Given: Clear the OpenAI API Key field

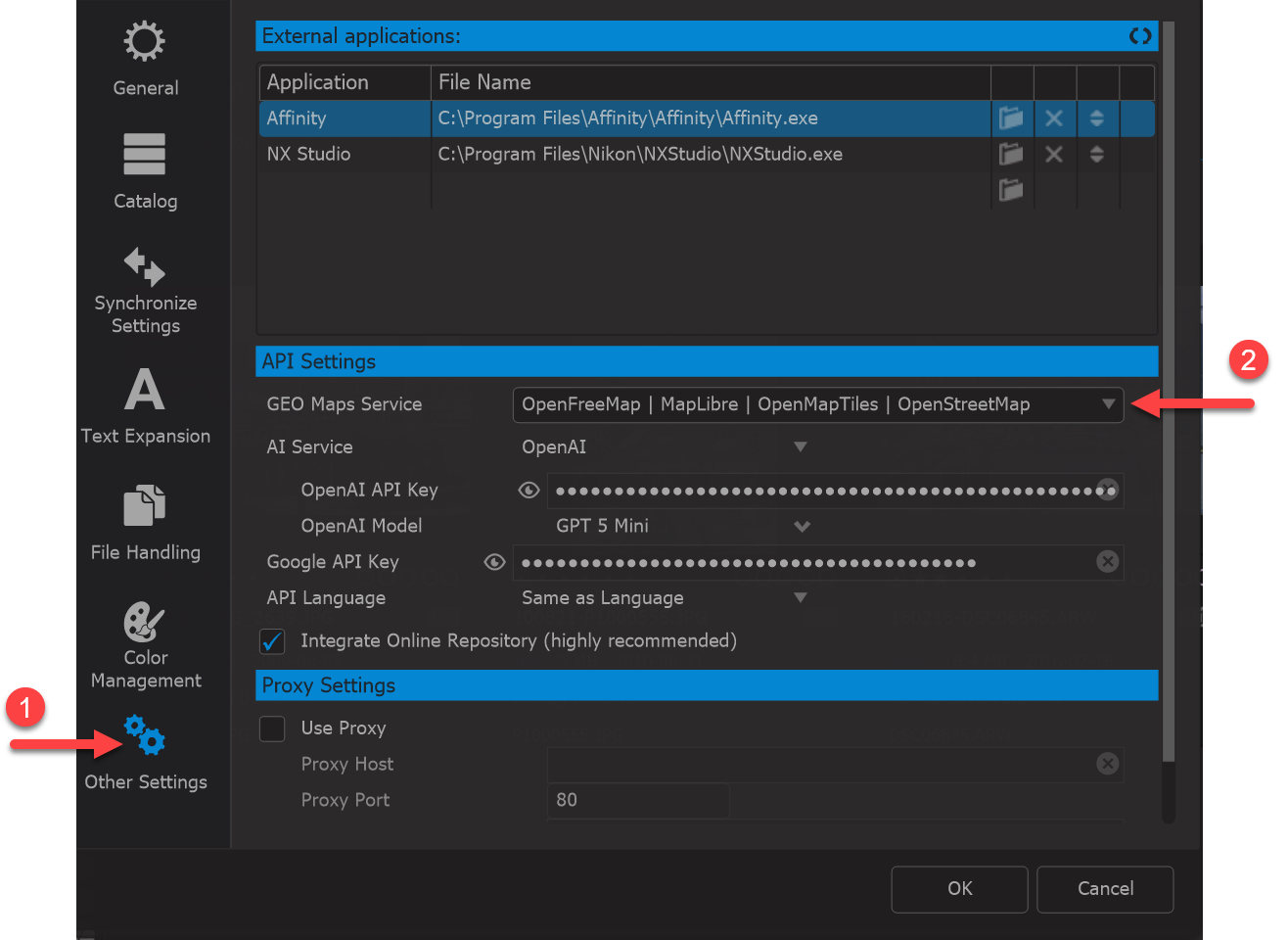Looking at the screenshot, I should 1107,490.
